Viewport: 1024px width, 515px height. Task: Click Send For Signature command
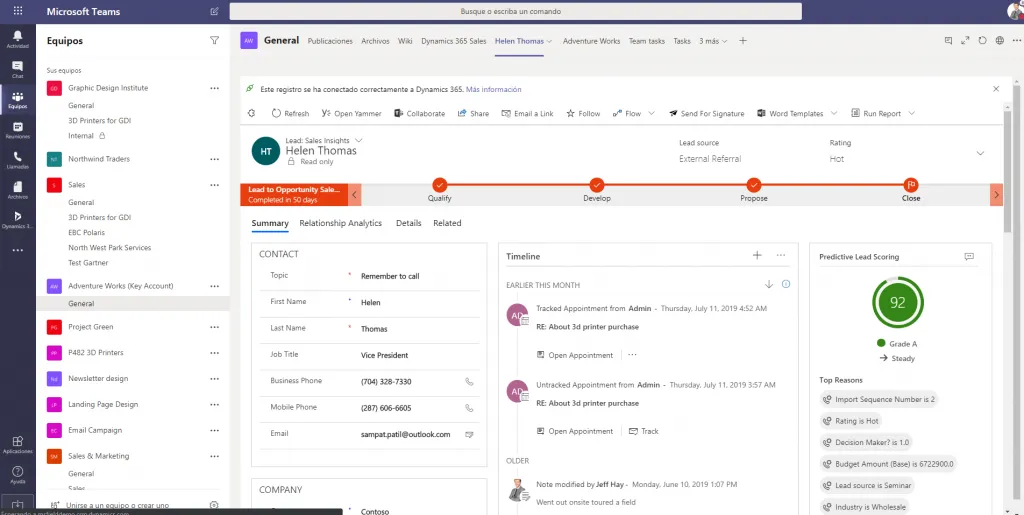707,114
